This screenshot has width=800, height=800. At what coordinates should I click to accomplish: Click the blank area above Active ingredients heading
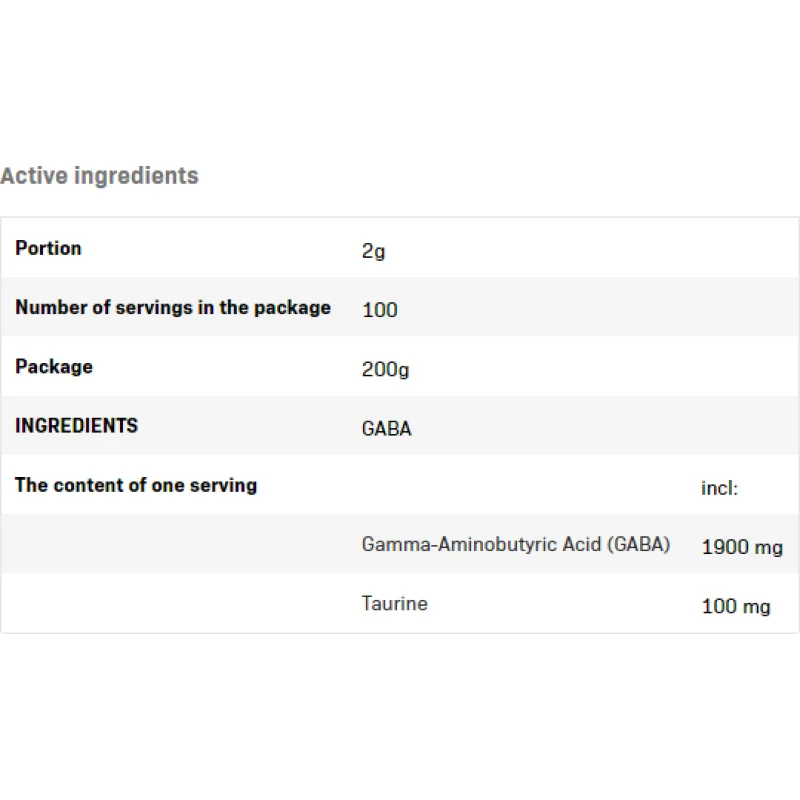tap(400, 80)
